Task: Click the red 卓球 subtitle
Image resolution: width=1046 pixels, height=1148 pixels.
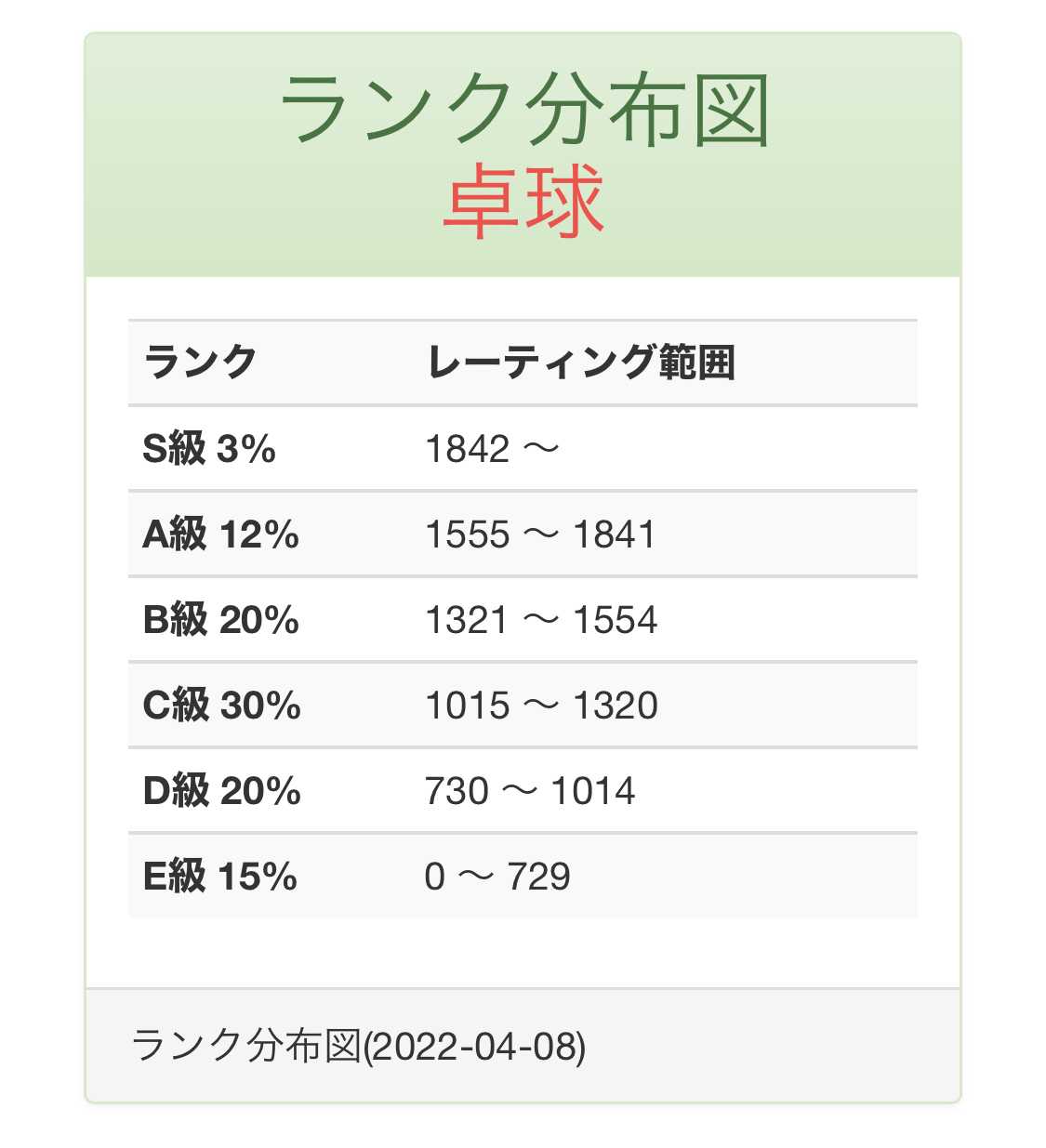Action: pos(523,199)
